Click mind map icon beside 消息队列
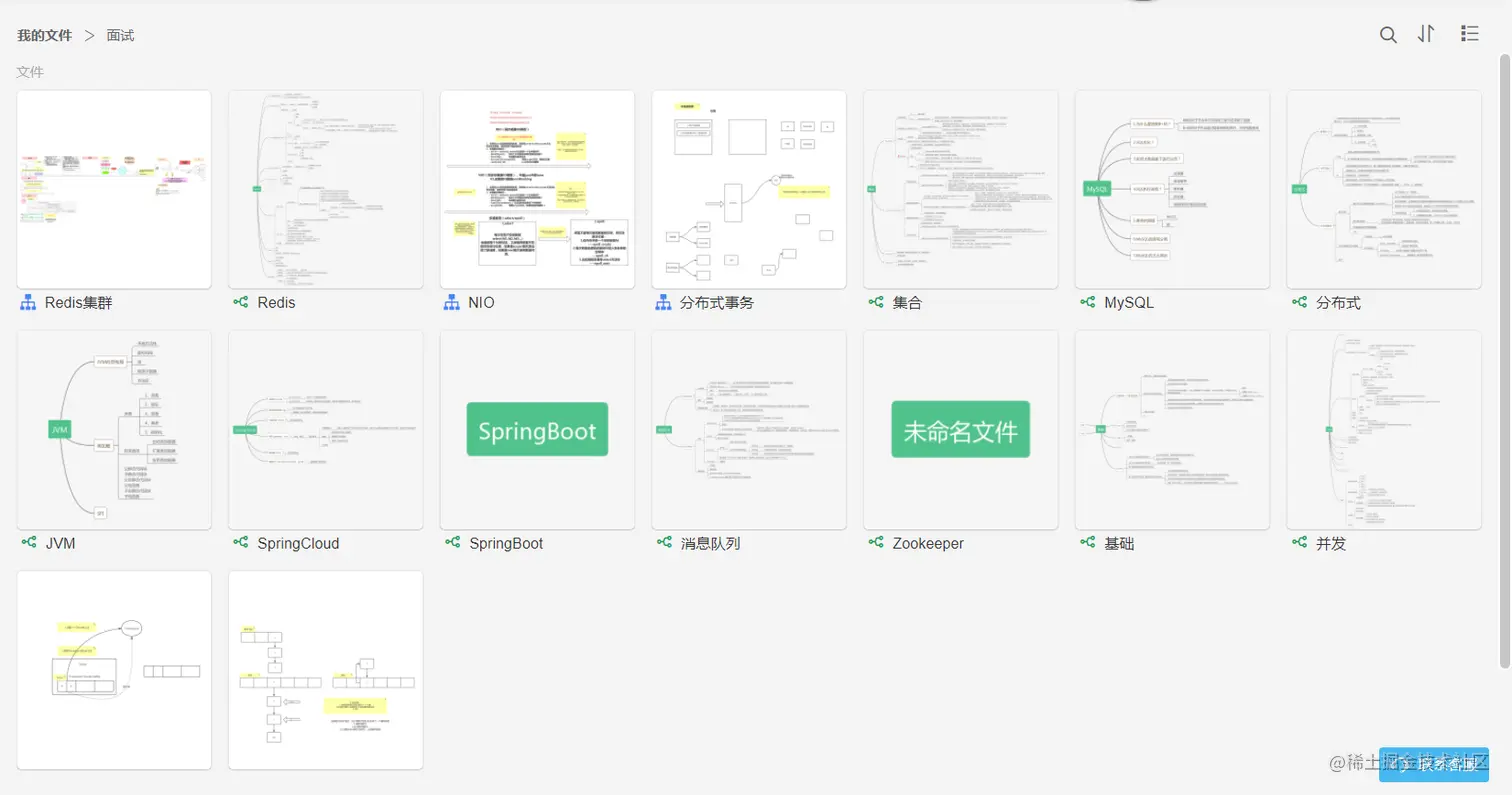Viewport: 1512px width, 795px height. point(663,543)
